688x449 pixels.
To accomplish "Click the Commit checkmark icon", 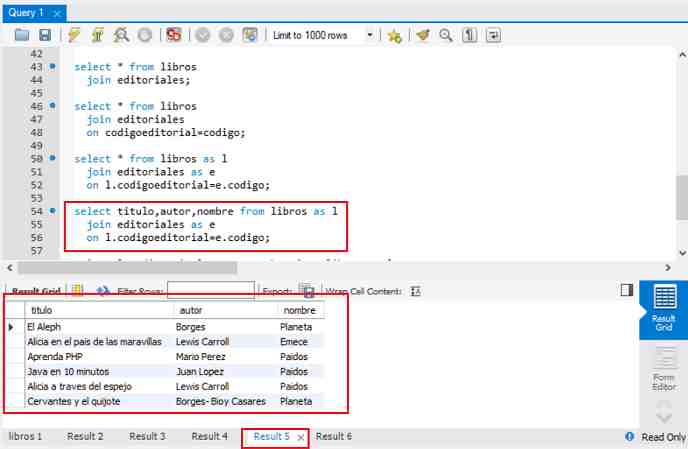I will [x=203, y=35].
